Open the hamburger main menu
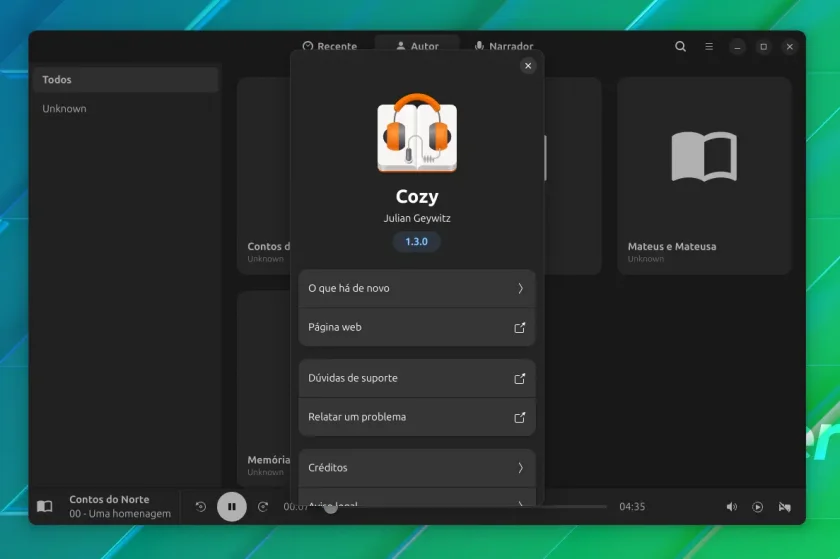This screenshot has width=840, height=559. [709, 47]
